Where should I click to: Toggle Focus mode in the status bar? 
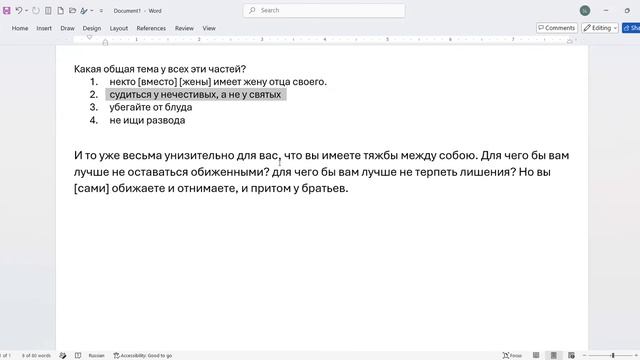(x=512, y=356)
